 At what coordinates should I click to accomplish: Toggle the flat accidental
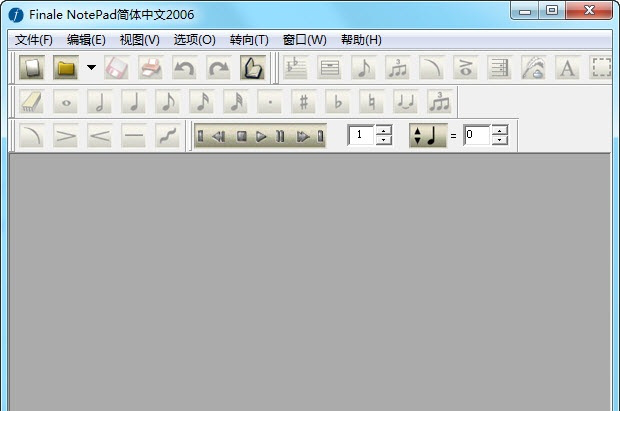(x=338, y=102)
